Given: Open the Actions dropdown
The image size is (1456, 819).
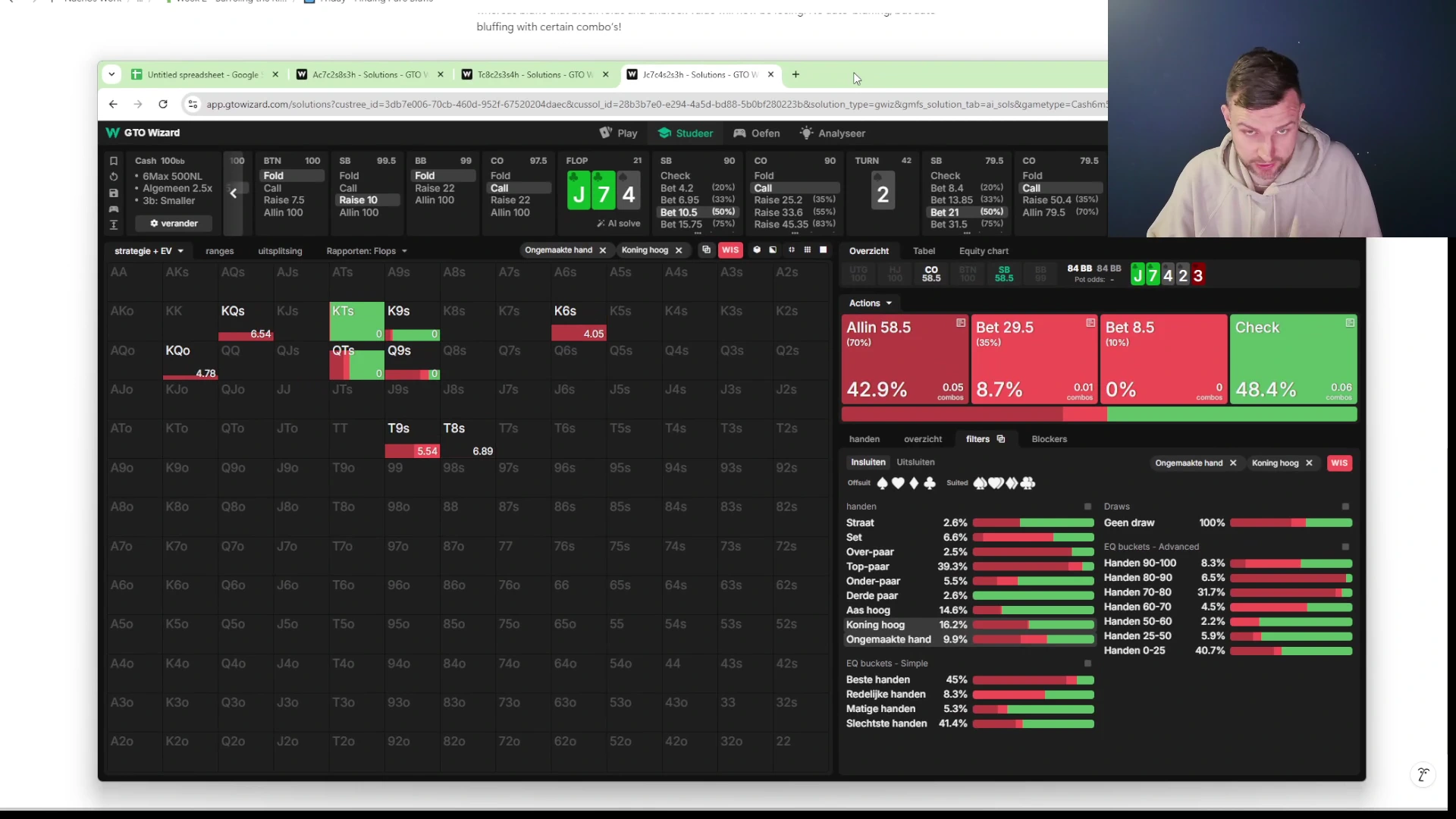Looking at the screenshot, I should pyautogui.click(x=871, y=303).
